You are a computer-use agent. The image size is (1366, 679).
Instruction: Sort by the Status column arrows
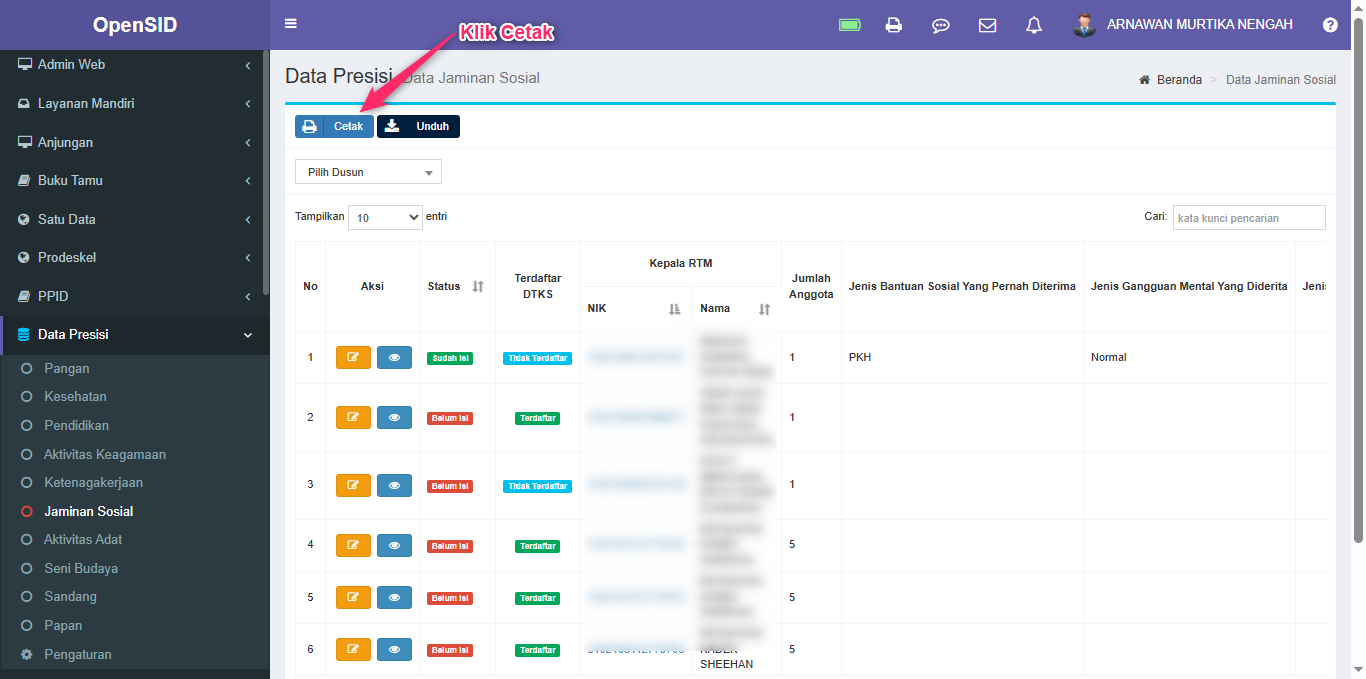point(478,286)
